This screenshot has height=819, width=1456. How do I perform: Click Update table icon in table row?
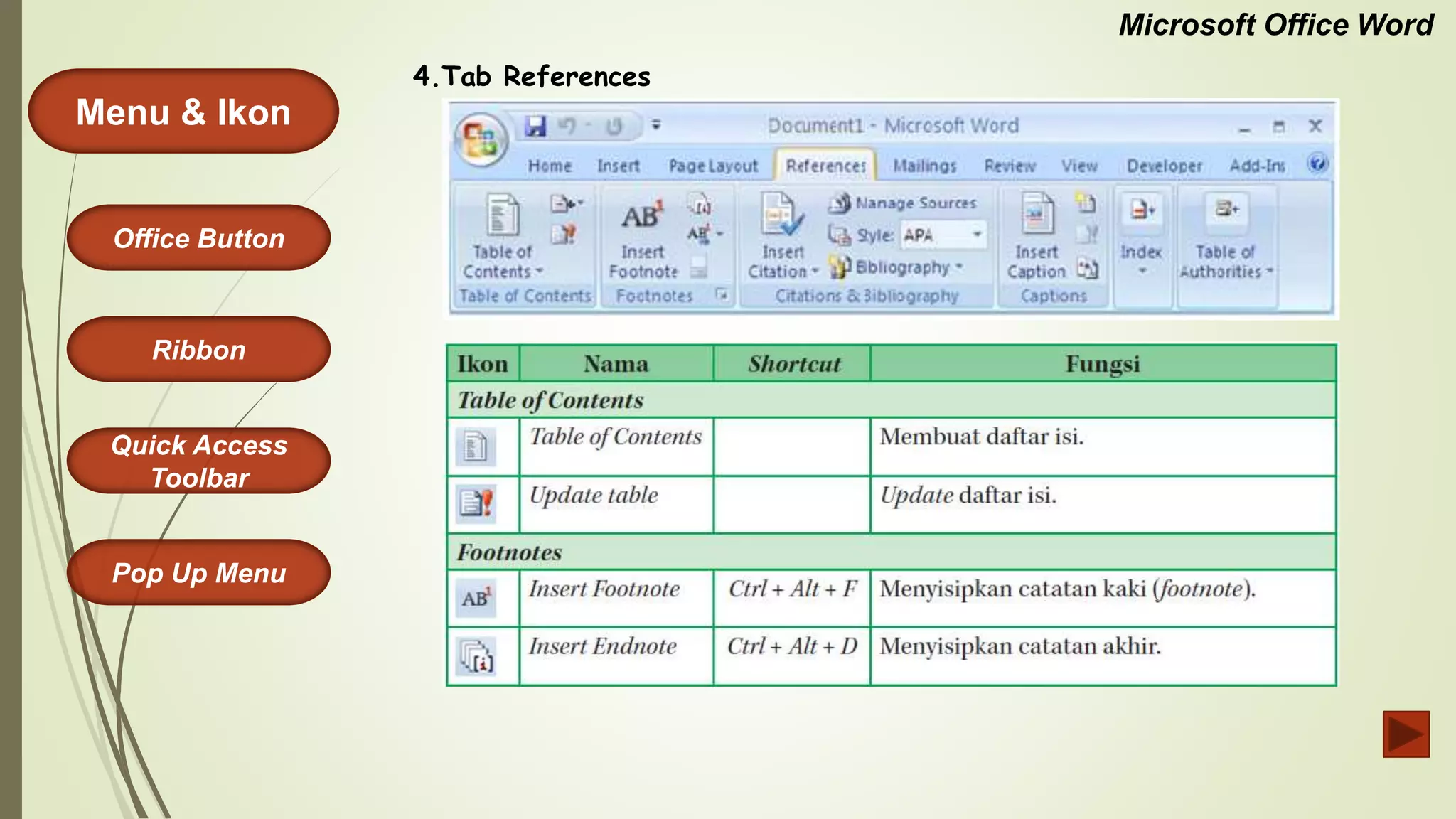(476, 504)
